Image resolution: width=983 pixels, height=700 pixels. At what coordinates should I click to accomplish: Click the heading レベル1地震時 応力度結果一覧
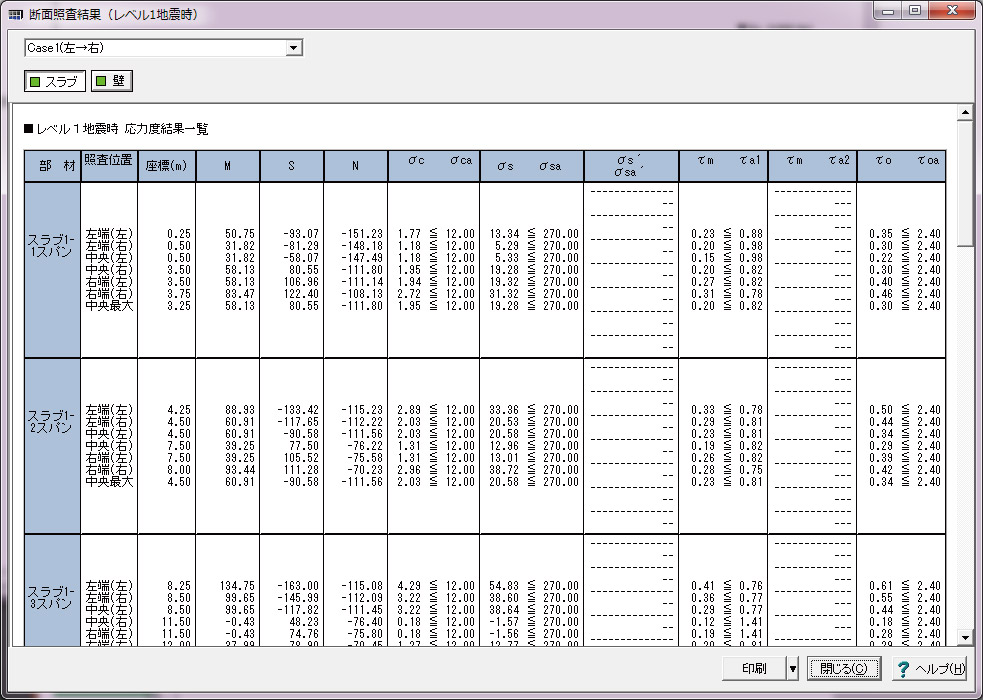(x=117, y=129)
